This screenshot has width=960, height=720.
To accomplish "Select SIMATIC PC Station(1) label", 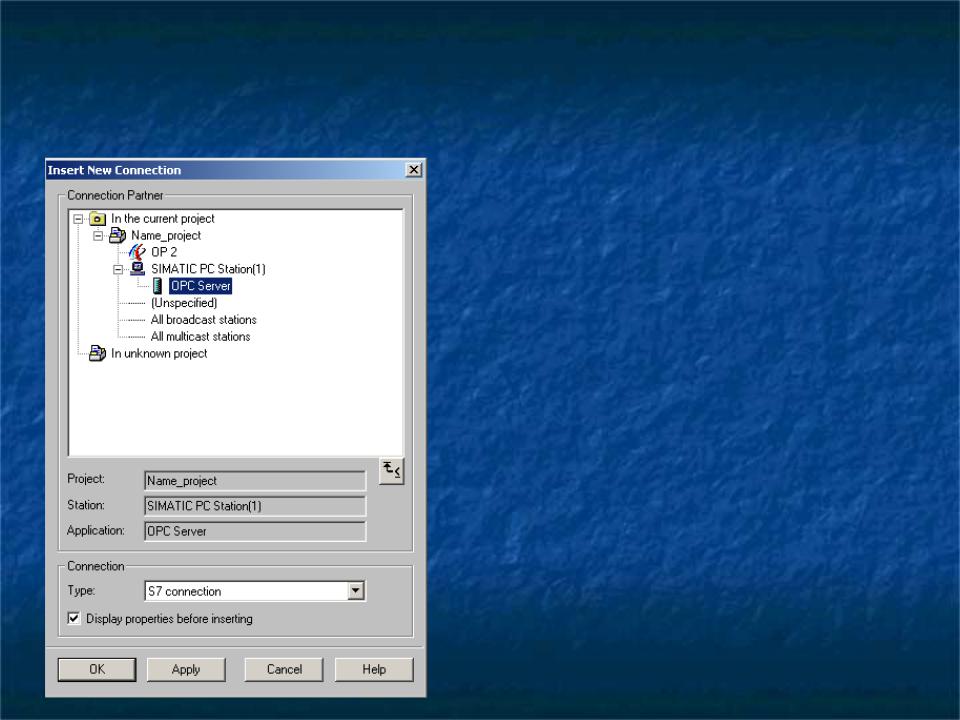I will [x=208, y=269].
